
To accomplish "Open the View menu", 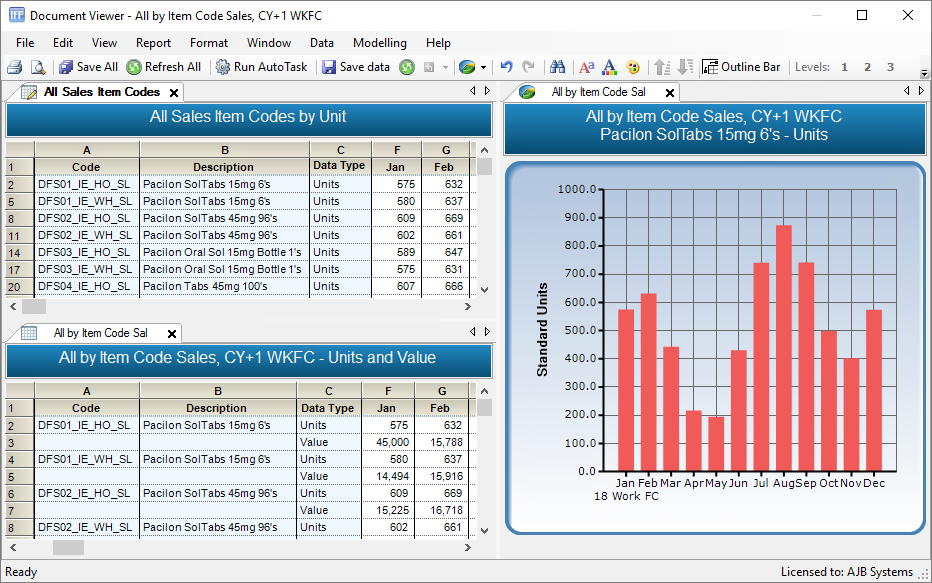I will (x=104, y=43).
